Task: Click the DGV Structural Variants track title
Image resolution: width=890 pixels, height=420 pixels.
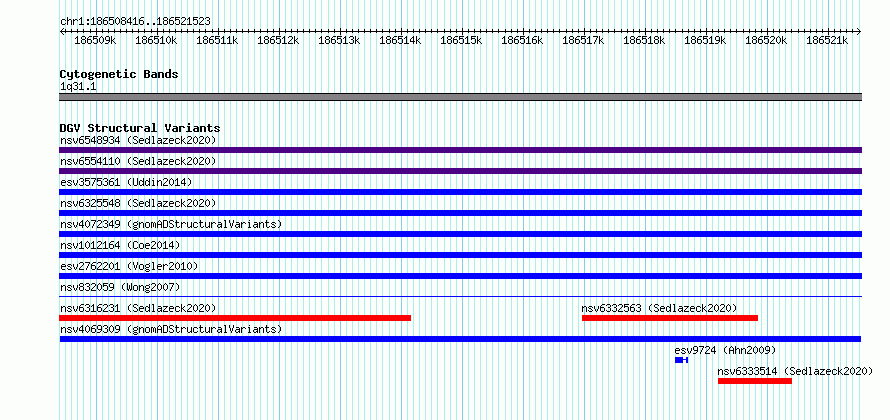Action: click(x=140, y=128)
